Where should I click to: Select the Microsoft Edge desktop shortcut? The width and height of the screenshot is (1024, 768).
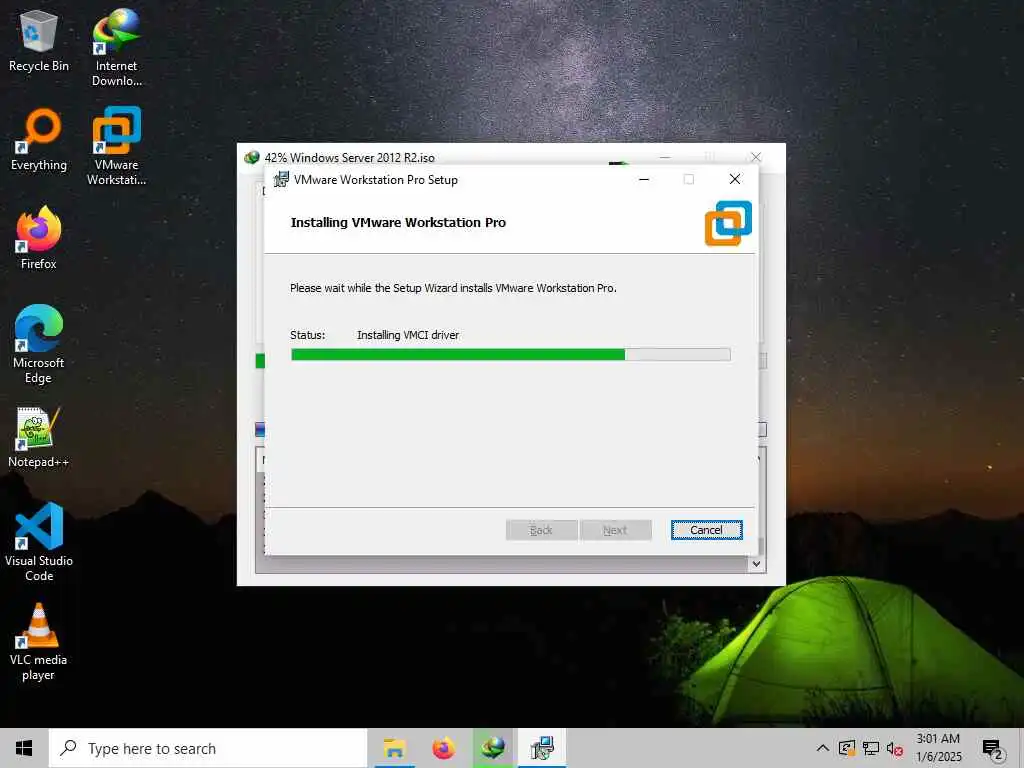point(39,344)
